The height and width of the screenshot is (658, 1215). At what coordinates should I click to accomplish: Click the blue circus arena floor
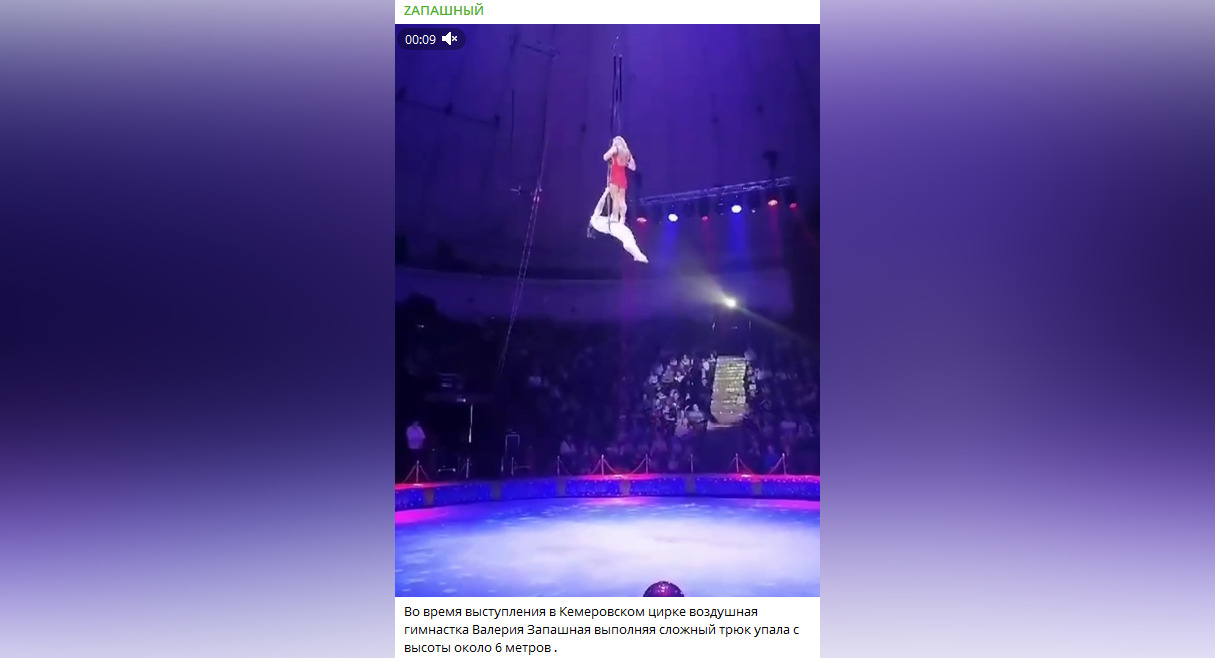[x=607, y=545]
